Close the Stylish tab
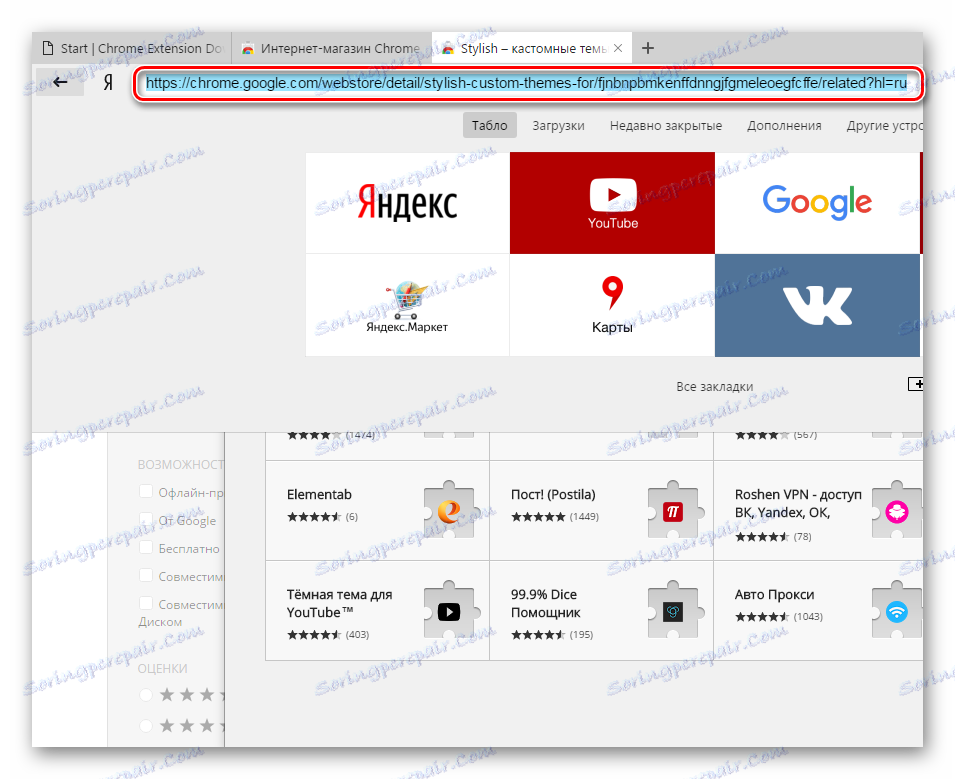The width and height of the screenshot is (955, 779). point(618,48)
